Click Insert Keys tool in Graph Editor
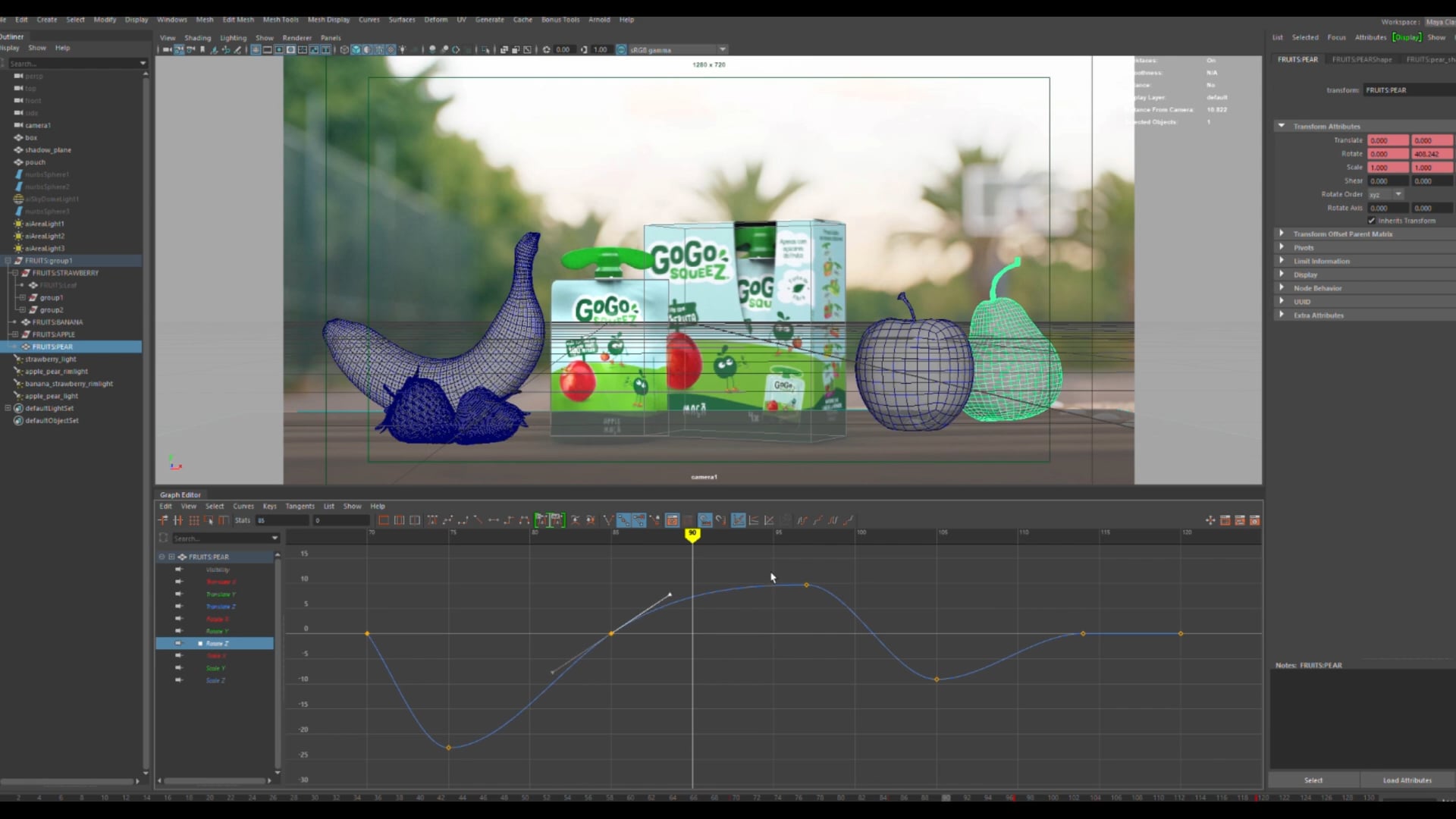The height and width of the screenshot is (819, 1456). (x=178, y=520)
